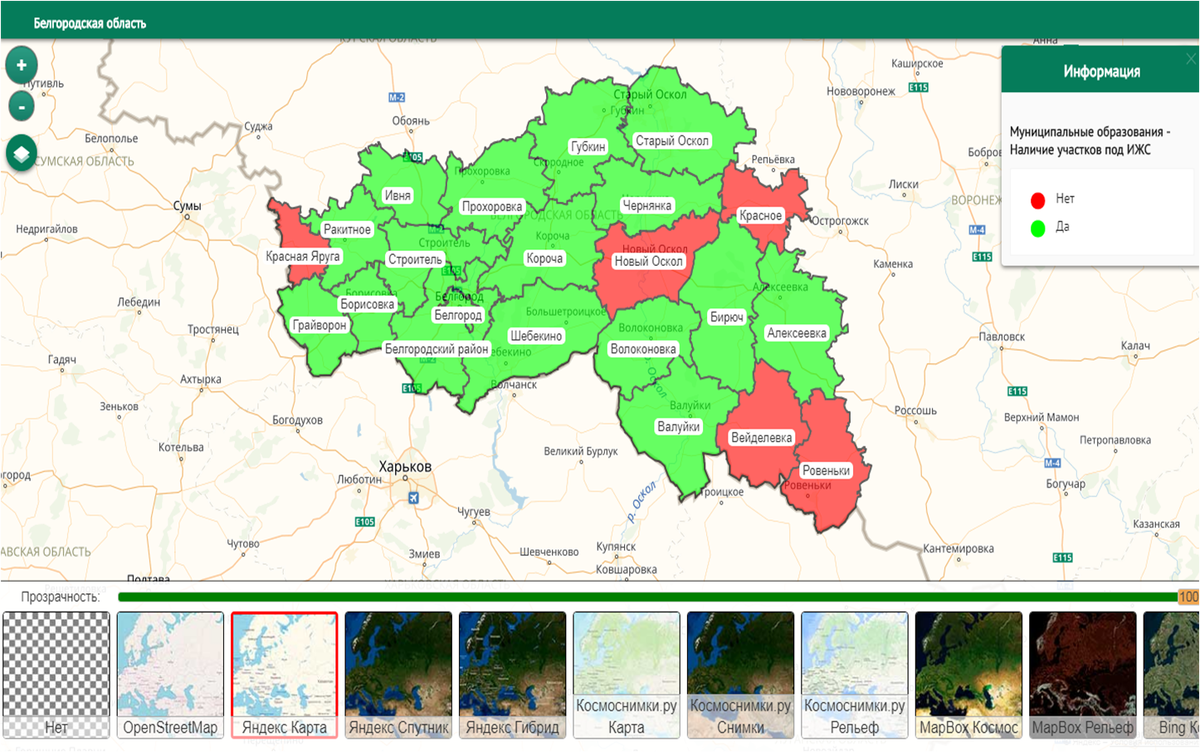Select Космоснимки.ру Снимки basemap

click(x=740, y=675)
